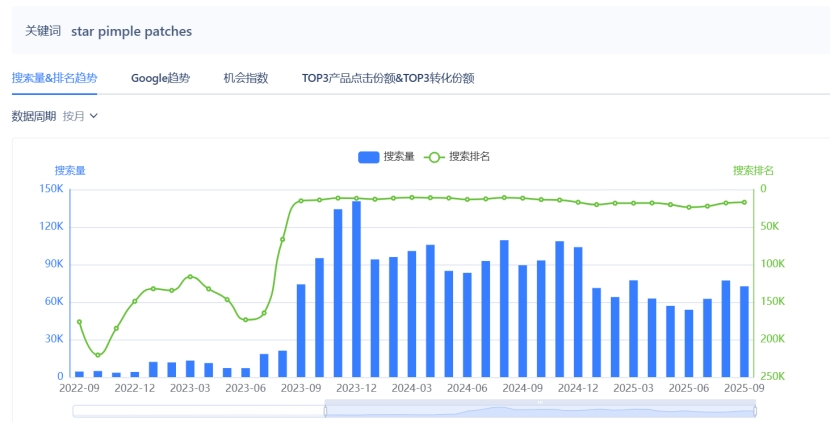Select the 搜索量&排名趋势 tab

pyautogui.click(x=54, y=78)
